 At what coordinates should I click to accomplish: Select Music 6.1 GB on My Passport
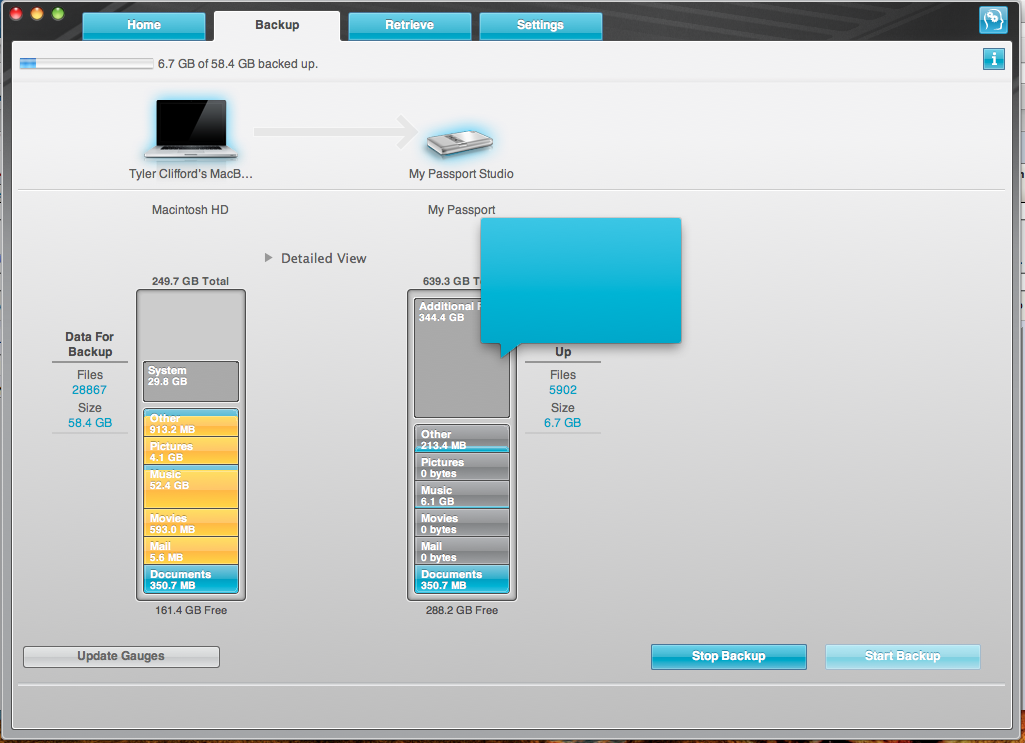(462, 495)
